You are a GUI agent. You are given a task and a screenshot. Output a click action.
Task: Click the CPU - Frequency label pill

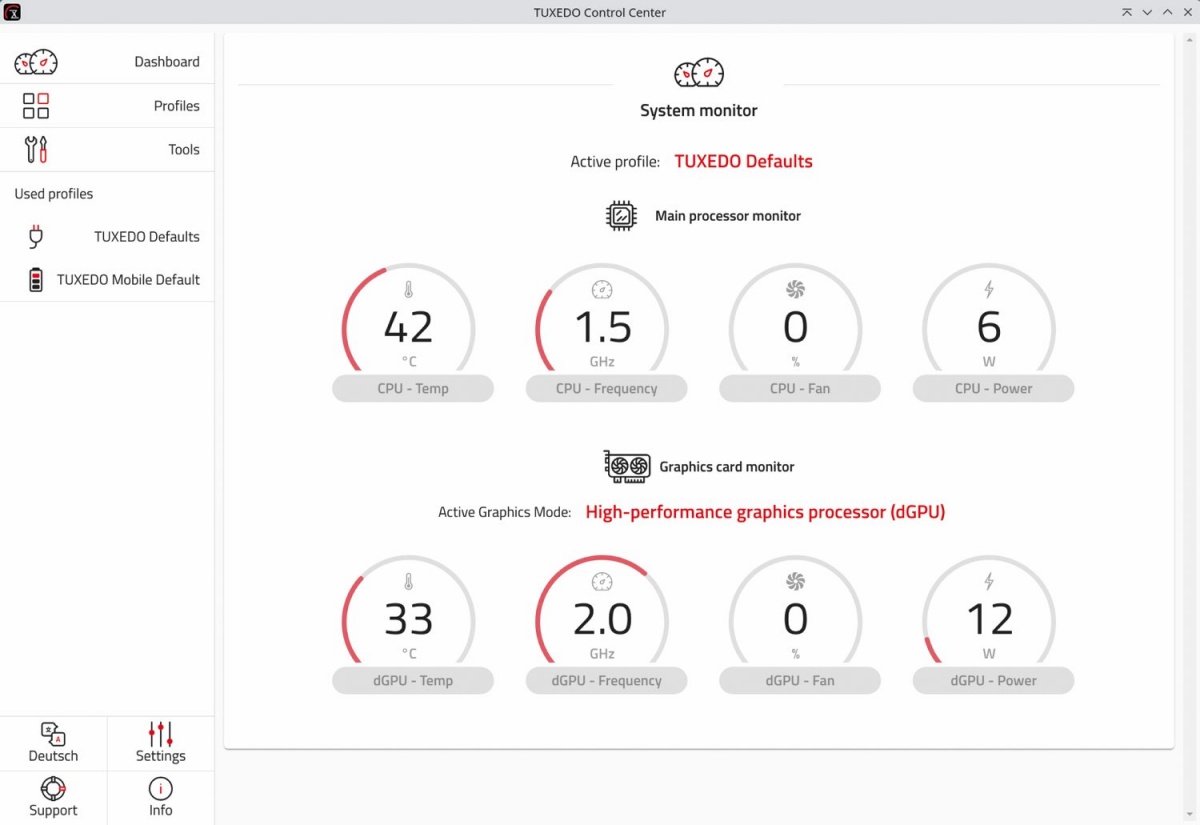[606, 389]
